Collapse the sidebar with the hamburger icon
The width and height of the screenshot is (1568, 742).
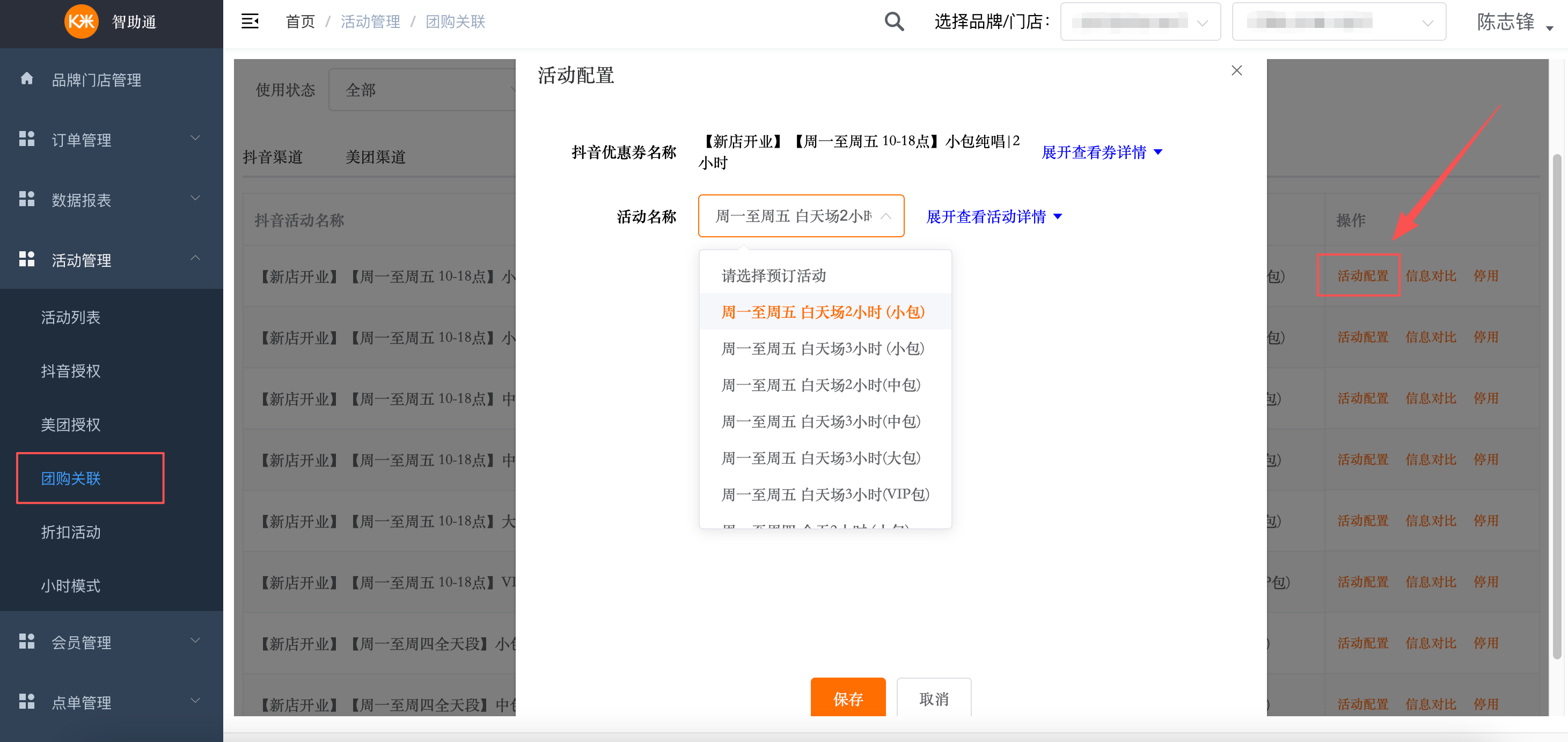[250, 21]
